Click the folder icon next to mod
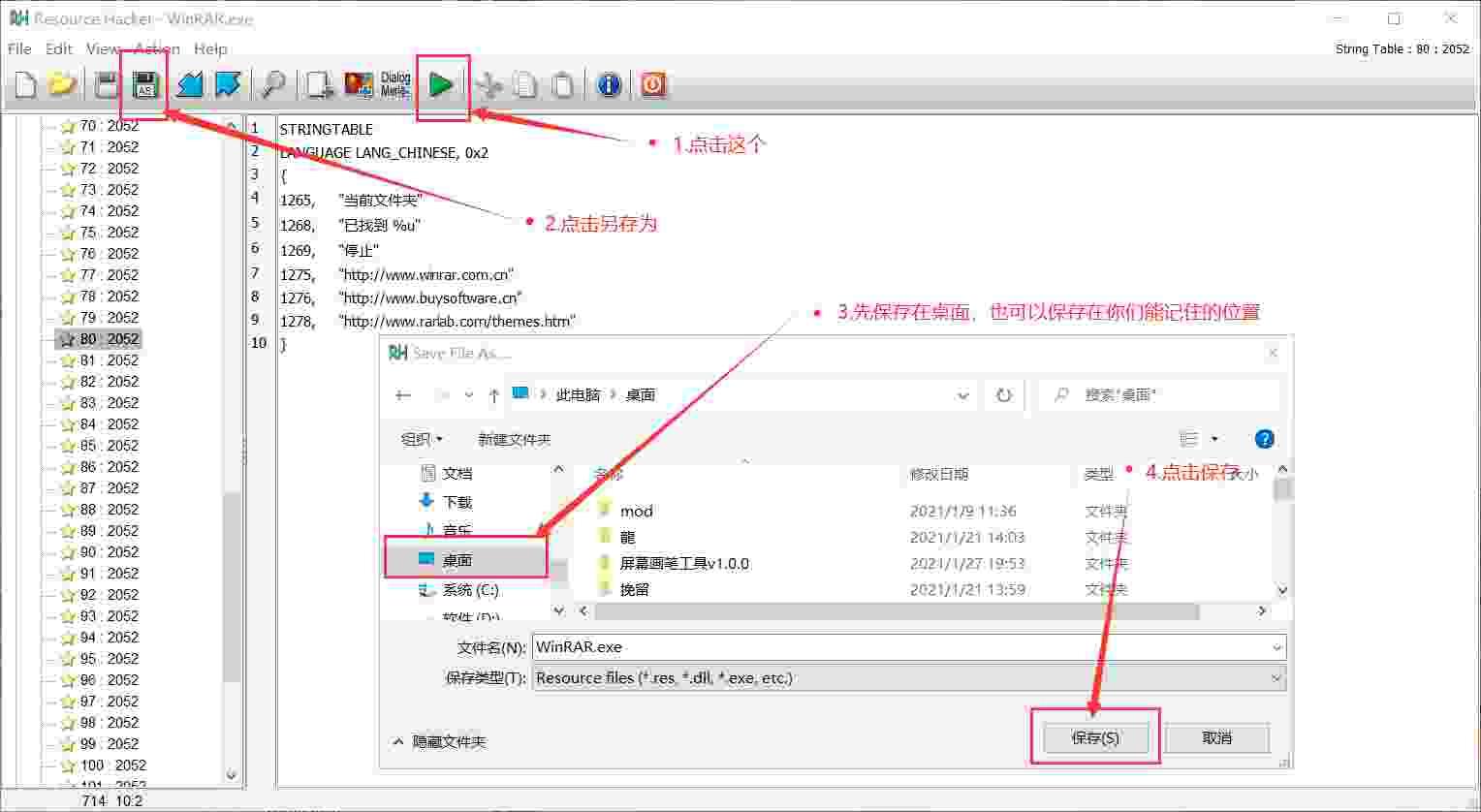The height and width of the screenshot is (812, 1481). coord(605,511)
